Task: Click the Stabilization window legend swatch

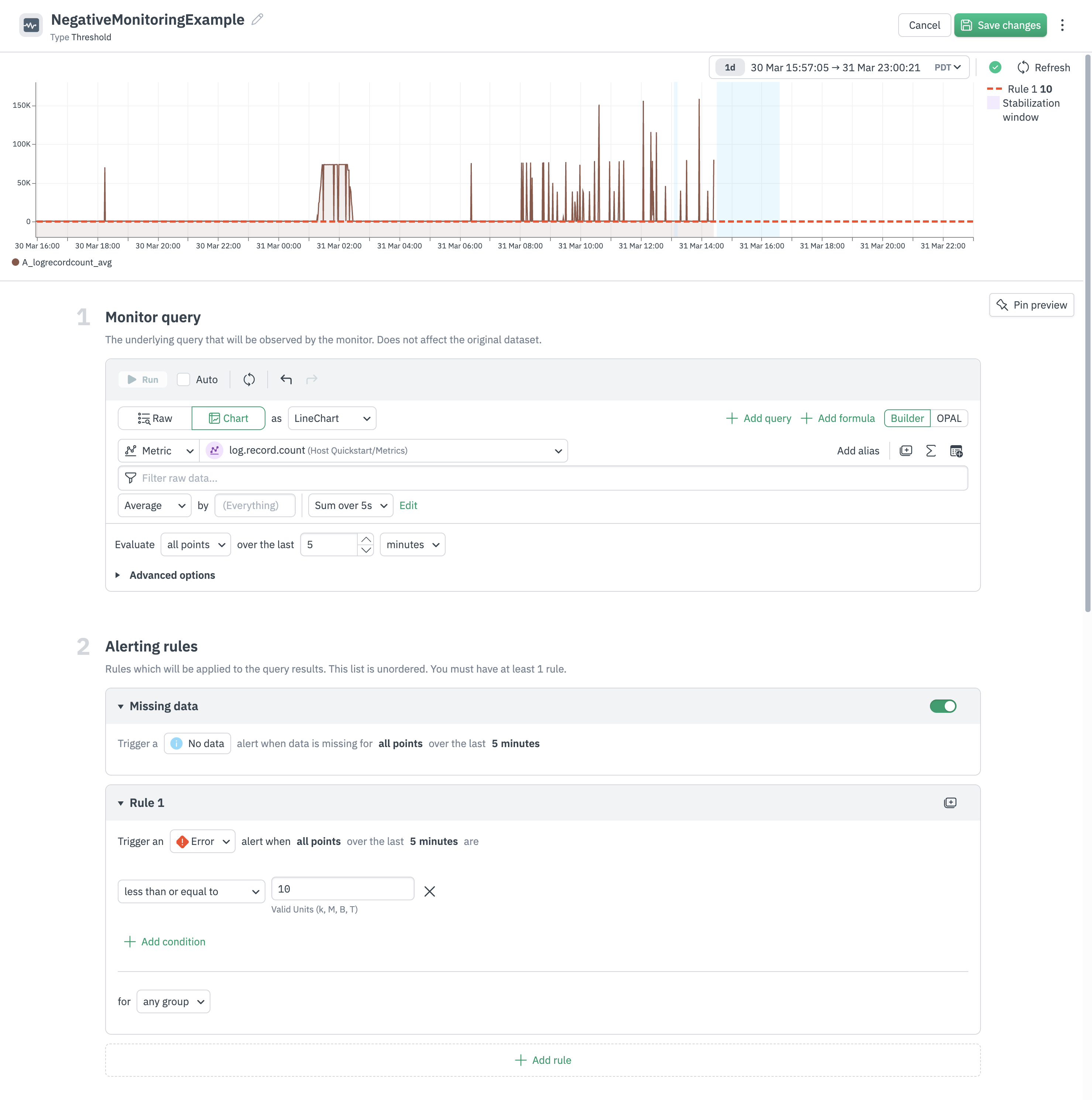Action: (993, 103)
